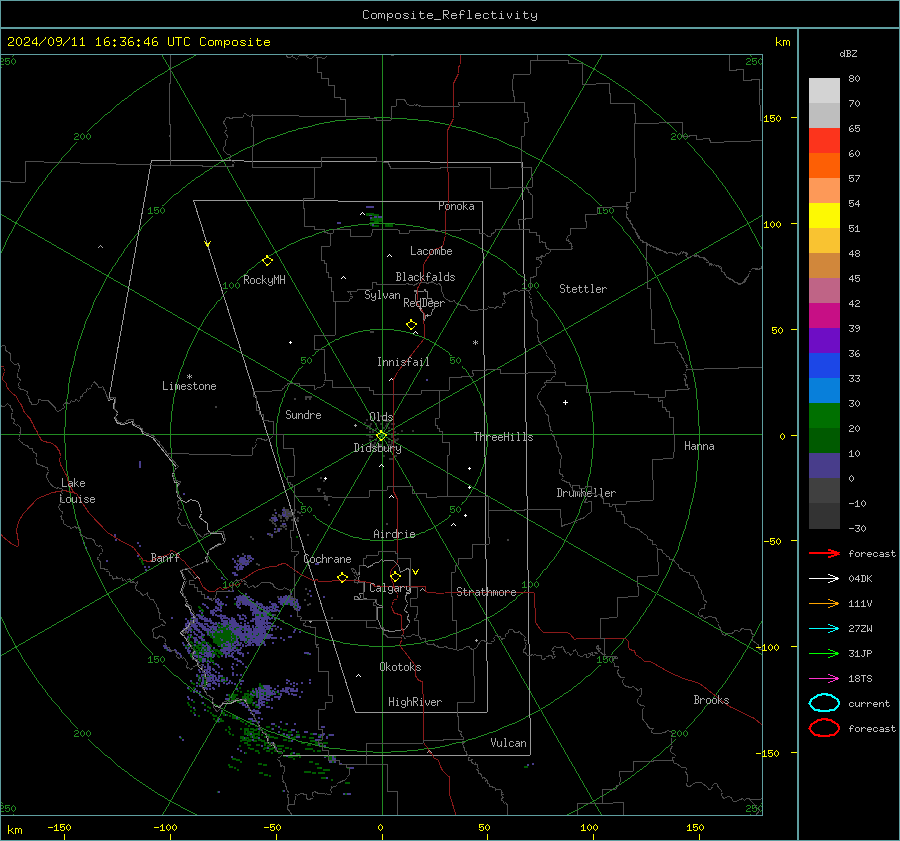
Task: Click the red 65 dBZ color swatch
Action: 824,141
